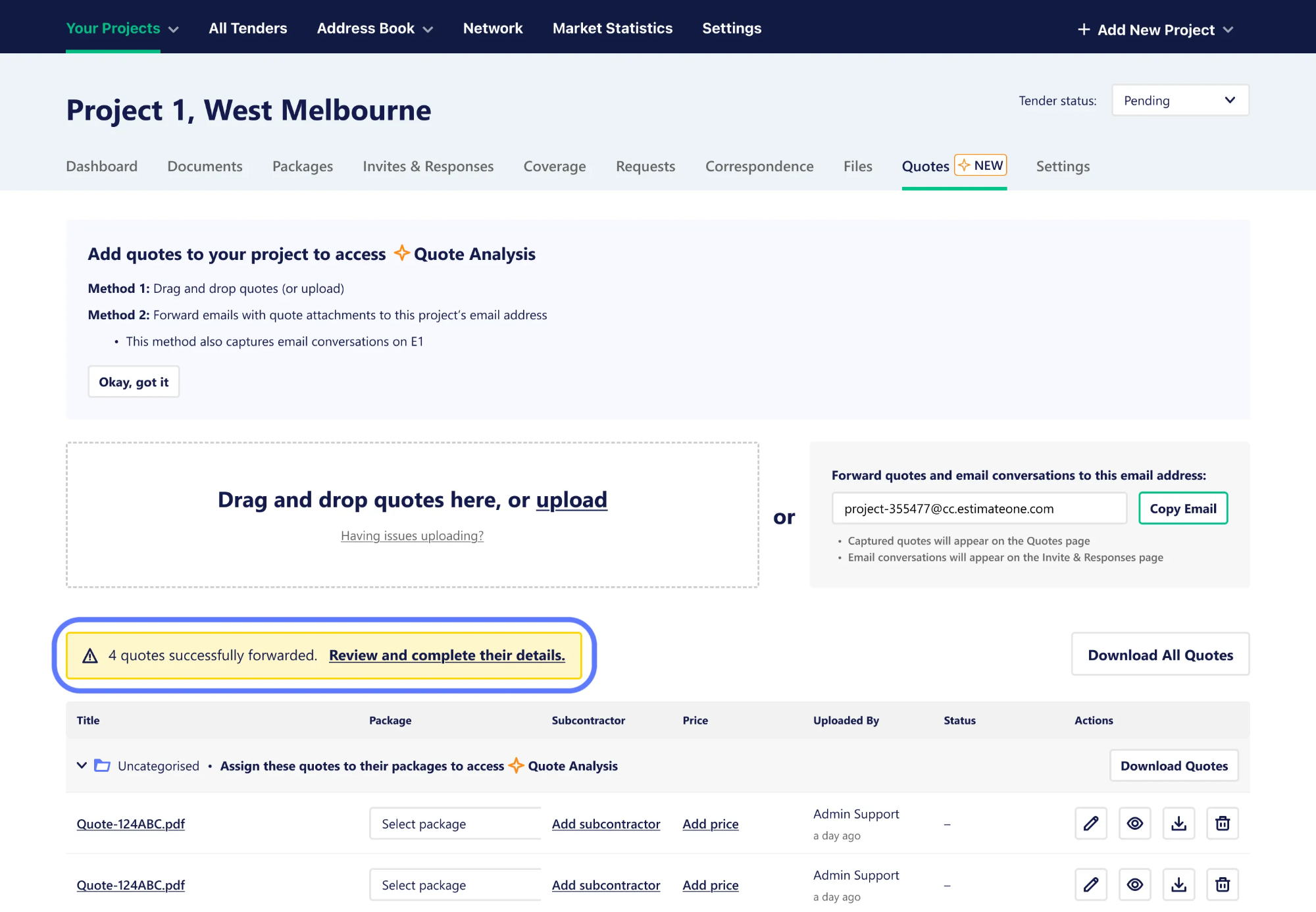Switch to the Invites & Responses tab

[x=428, y=166]
